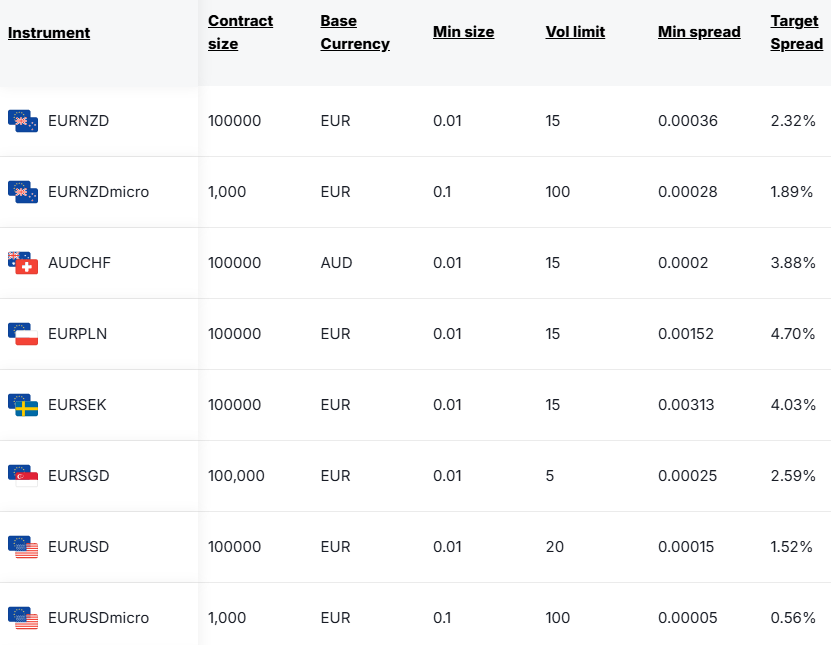Click the EURUSDmicro flag pair icon
This screenshot has width=831, height=645.
pos(23,618)
